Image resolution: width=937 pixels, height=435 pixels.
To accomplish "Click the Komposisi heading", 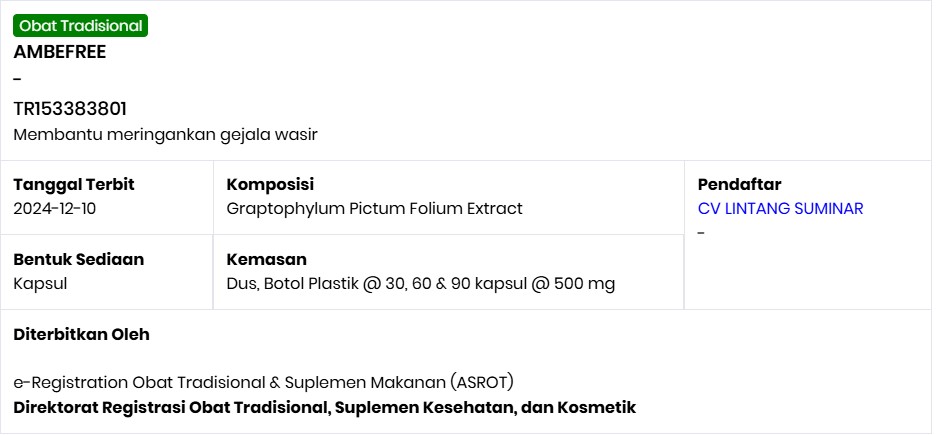I will pos(270,184).
